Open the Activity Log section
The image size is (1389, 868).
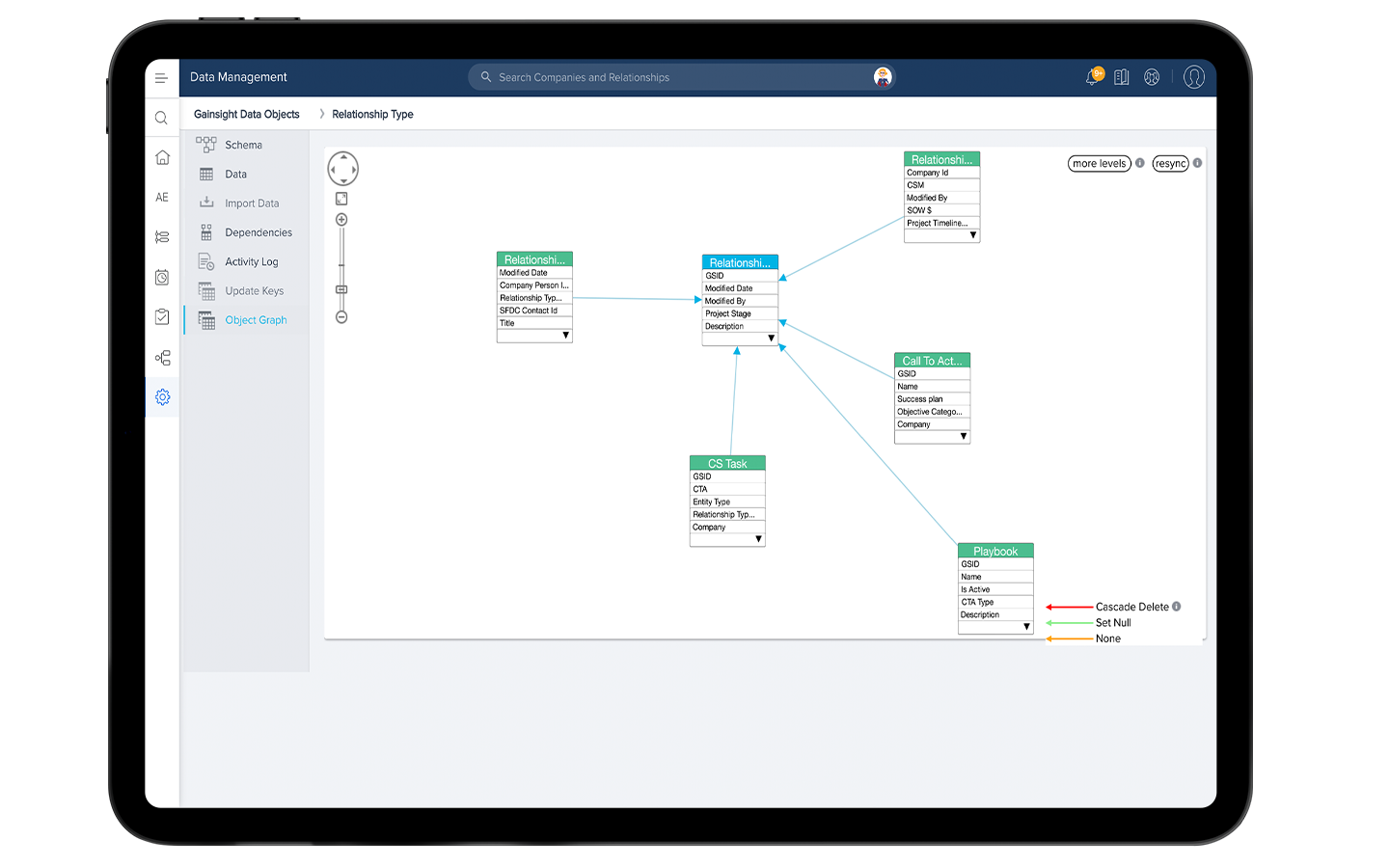tap(251, 261)
